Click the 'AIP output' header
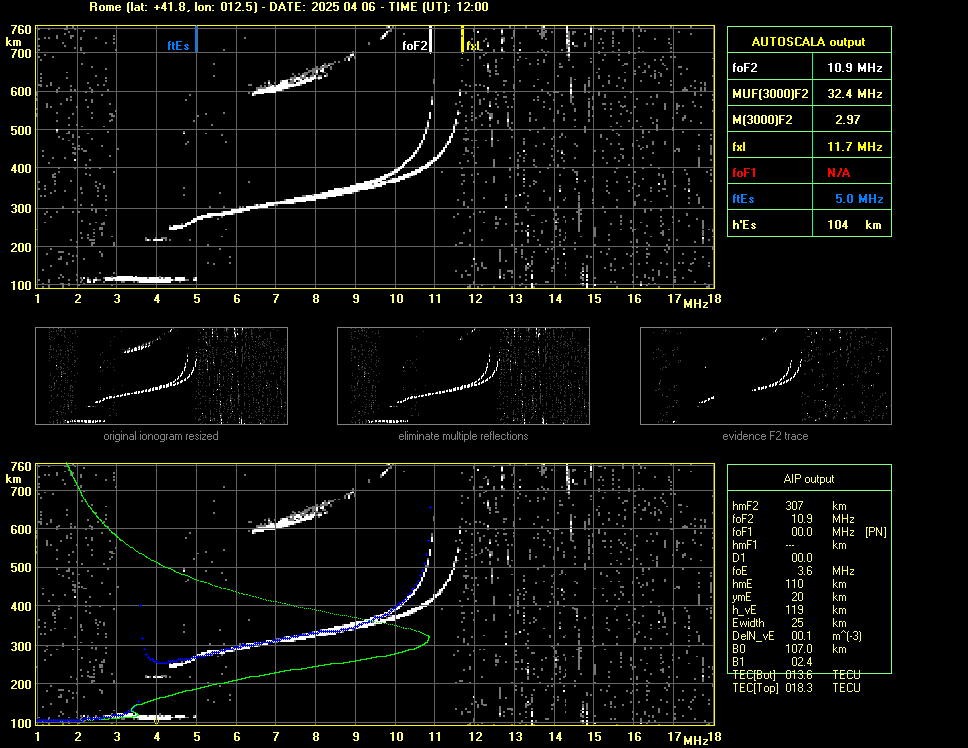Image resolution: width=968 pixels, height=748 pixels. (x=809, y=479)
